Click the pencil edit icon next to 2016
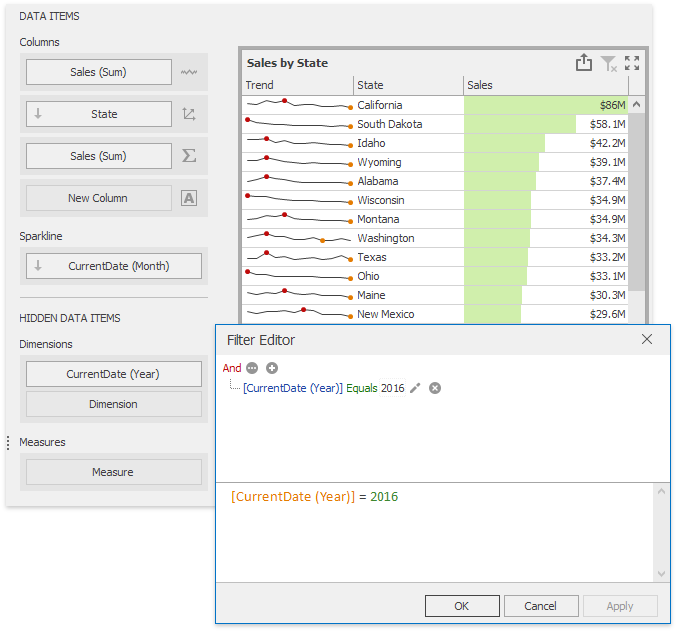The width and height of the screenshot is (677, 632). [x=416, y=388]
